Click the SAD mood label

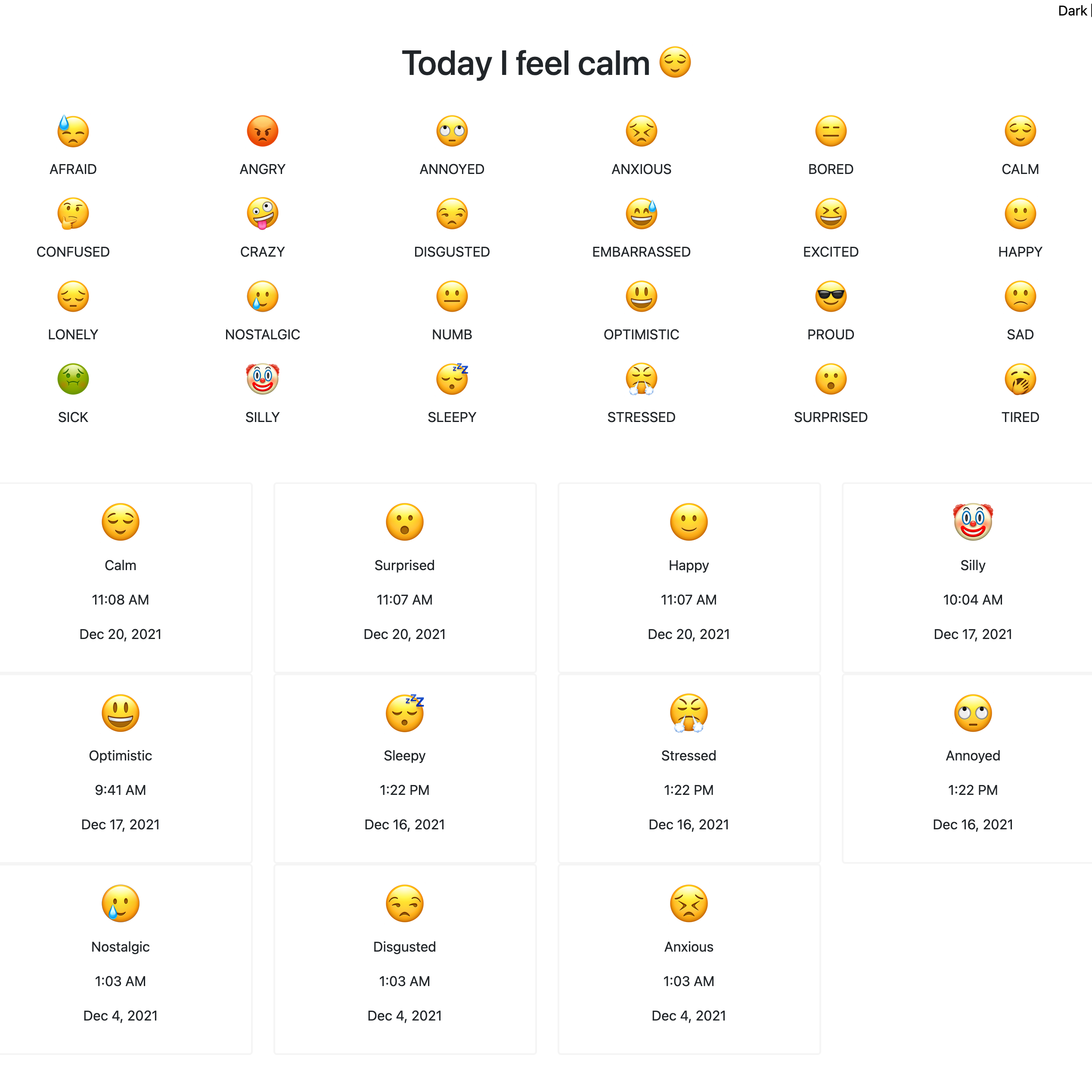1020,335
